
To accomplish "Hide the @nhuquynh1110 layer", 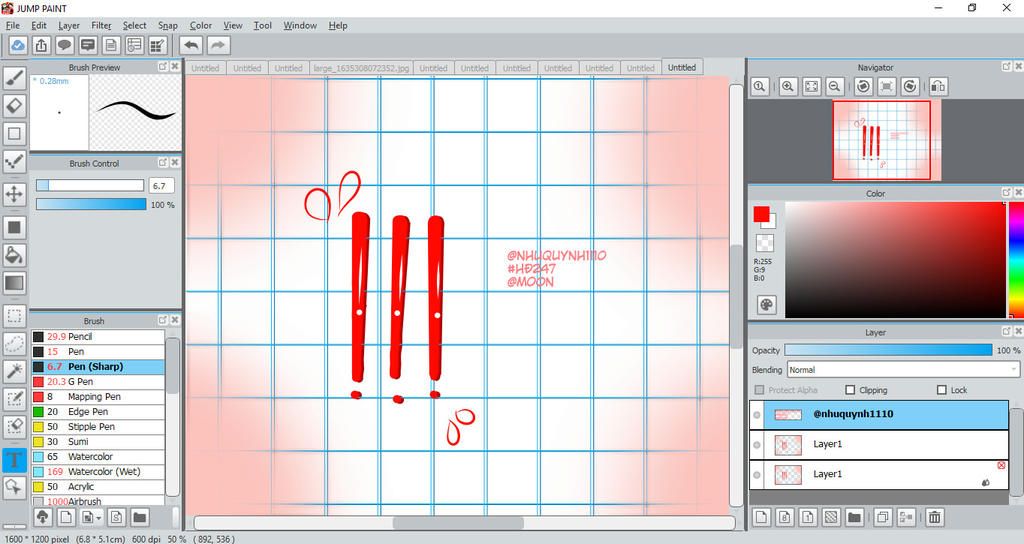I will 757,415.
